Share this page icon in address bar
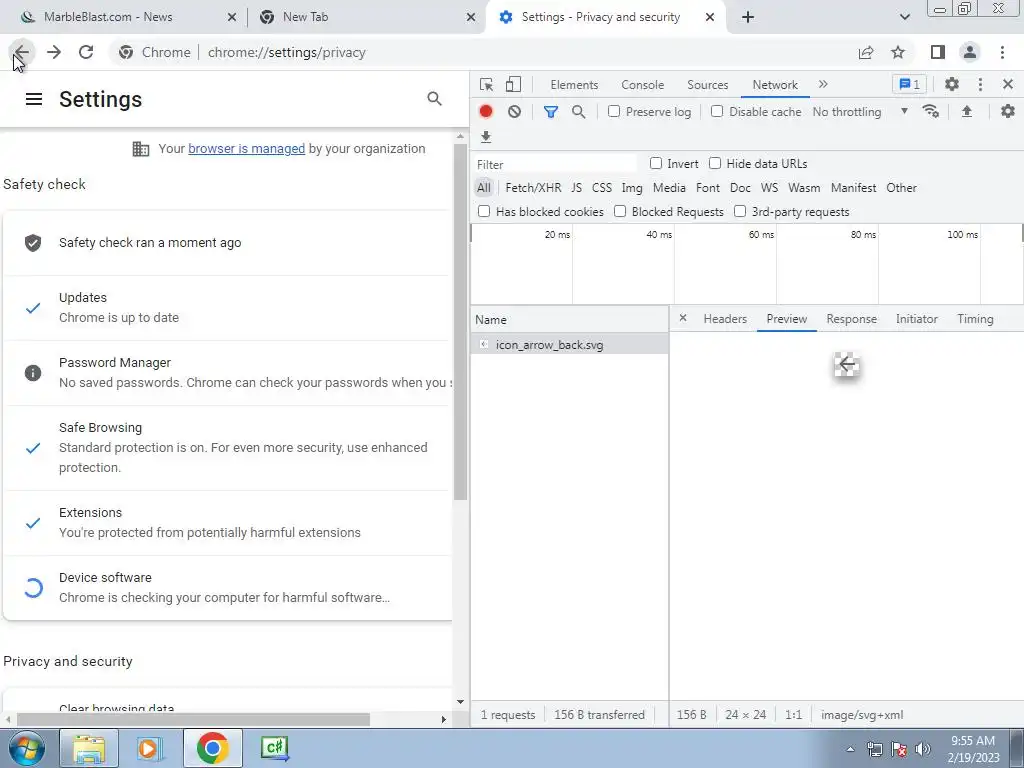 866,52
